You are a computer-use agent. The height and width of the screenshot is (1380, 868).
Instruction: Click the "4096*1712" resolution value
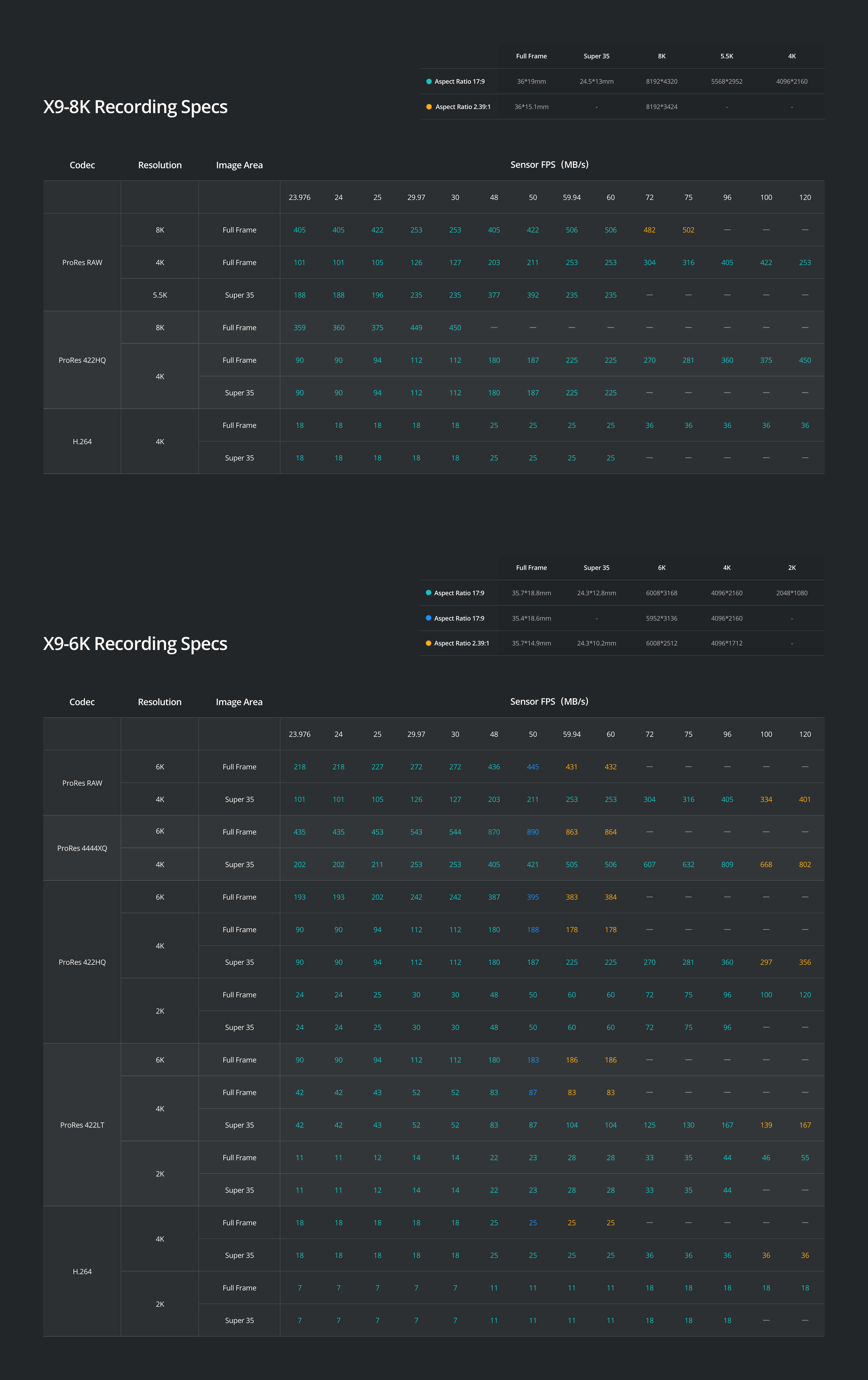[x=726, y=643]
